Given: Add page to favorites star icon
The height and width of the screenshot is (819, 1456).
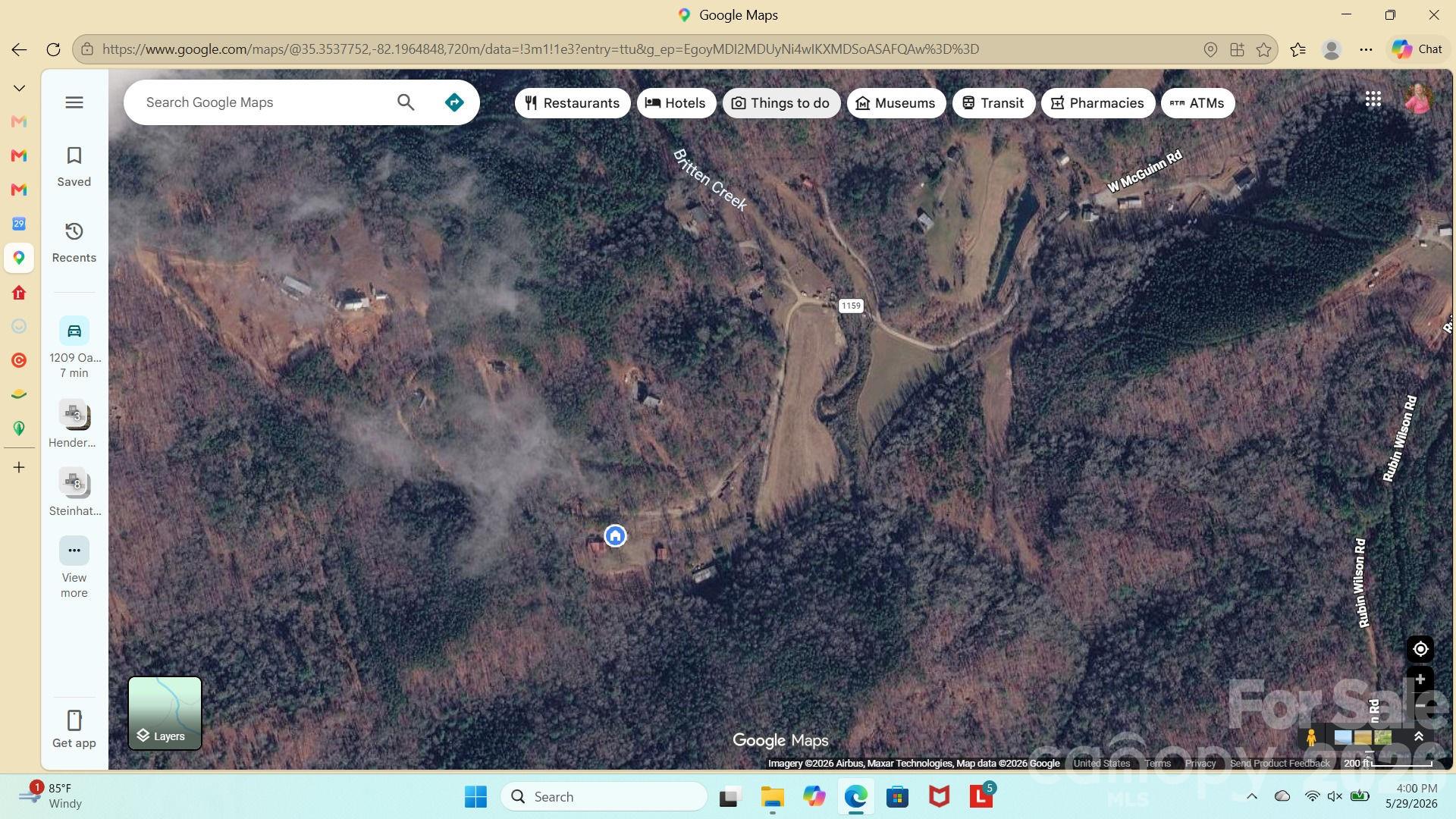Looking at the screenshot, I should click(1263, 49).
